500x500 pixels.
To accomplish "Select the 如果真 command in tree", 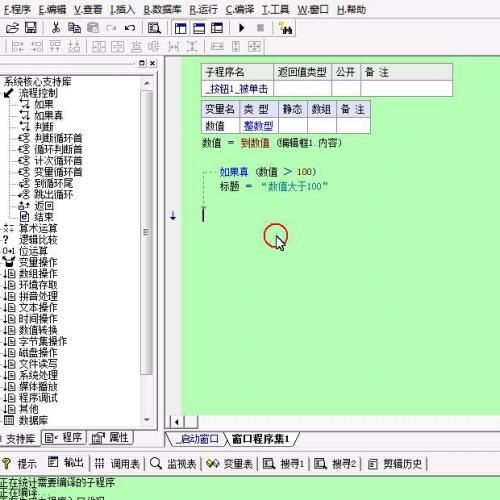I will [x=49, y=116].
